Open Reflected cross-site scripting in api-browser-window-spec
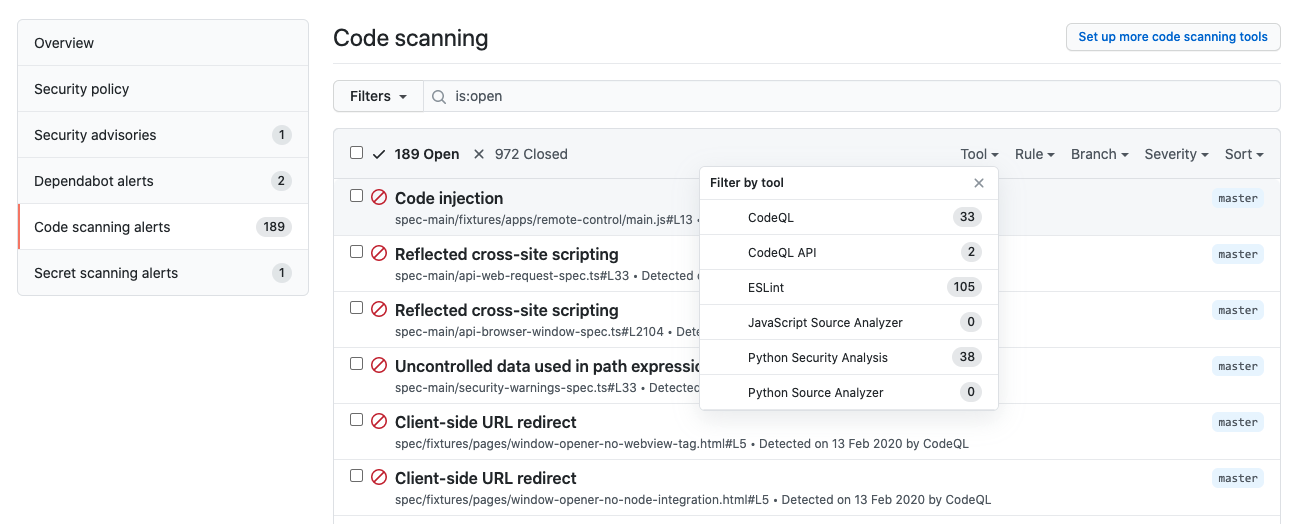1297x524 pixels. point(507,310)
